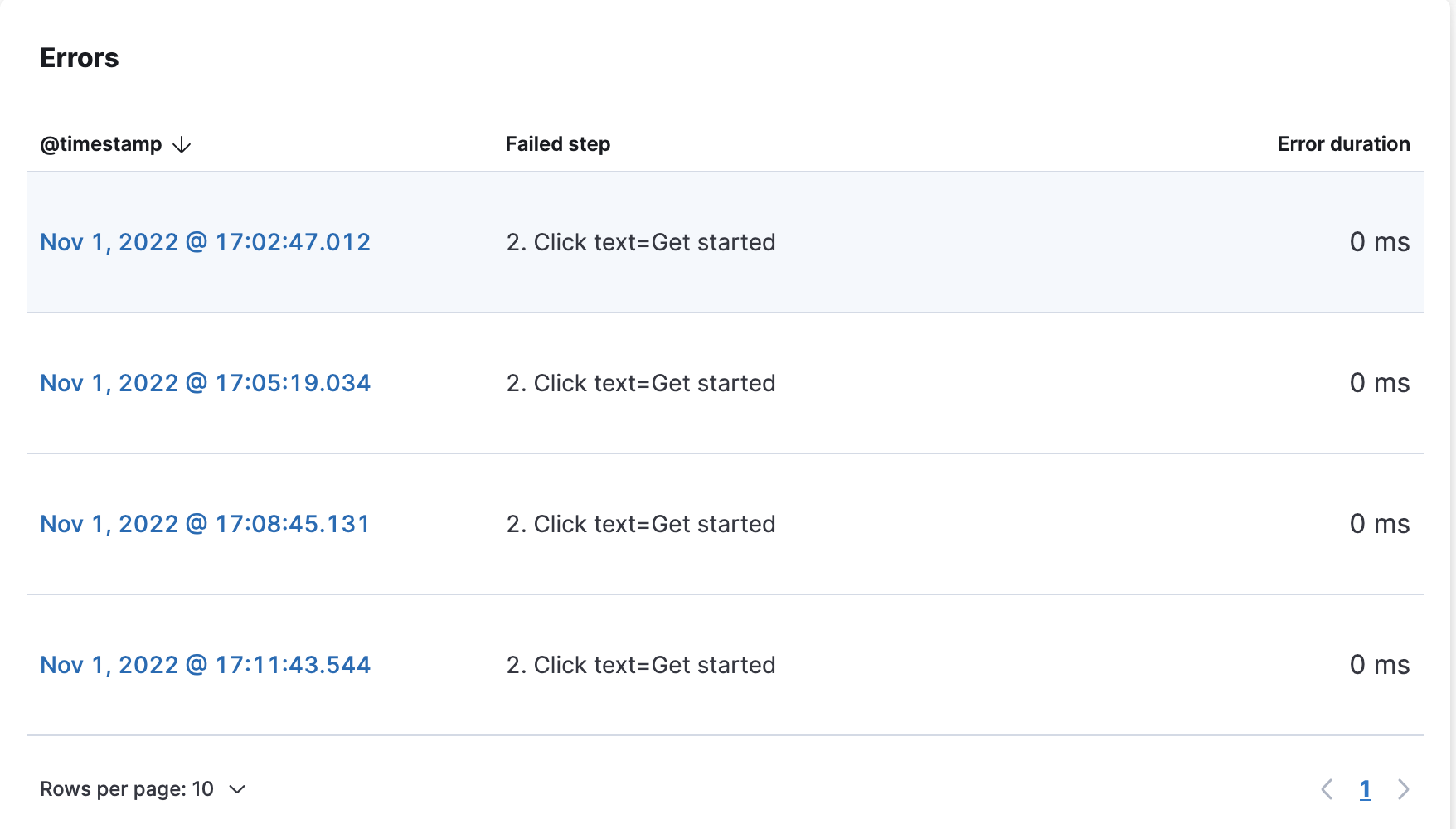The width and height of the screenshot is (1456, 829).
Task: Click the next page chevron arrow
Action: tap(1403, 789)
